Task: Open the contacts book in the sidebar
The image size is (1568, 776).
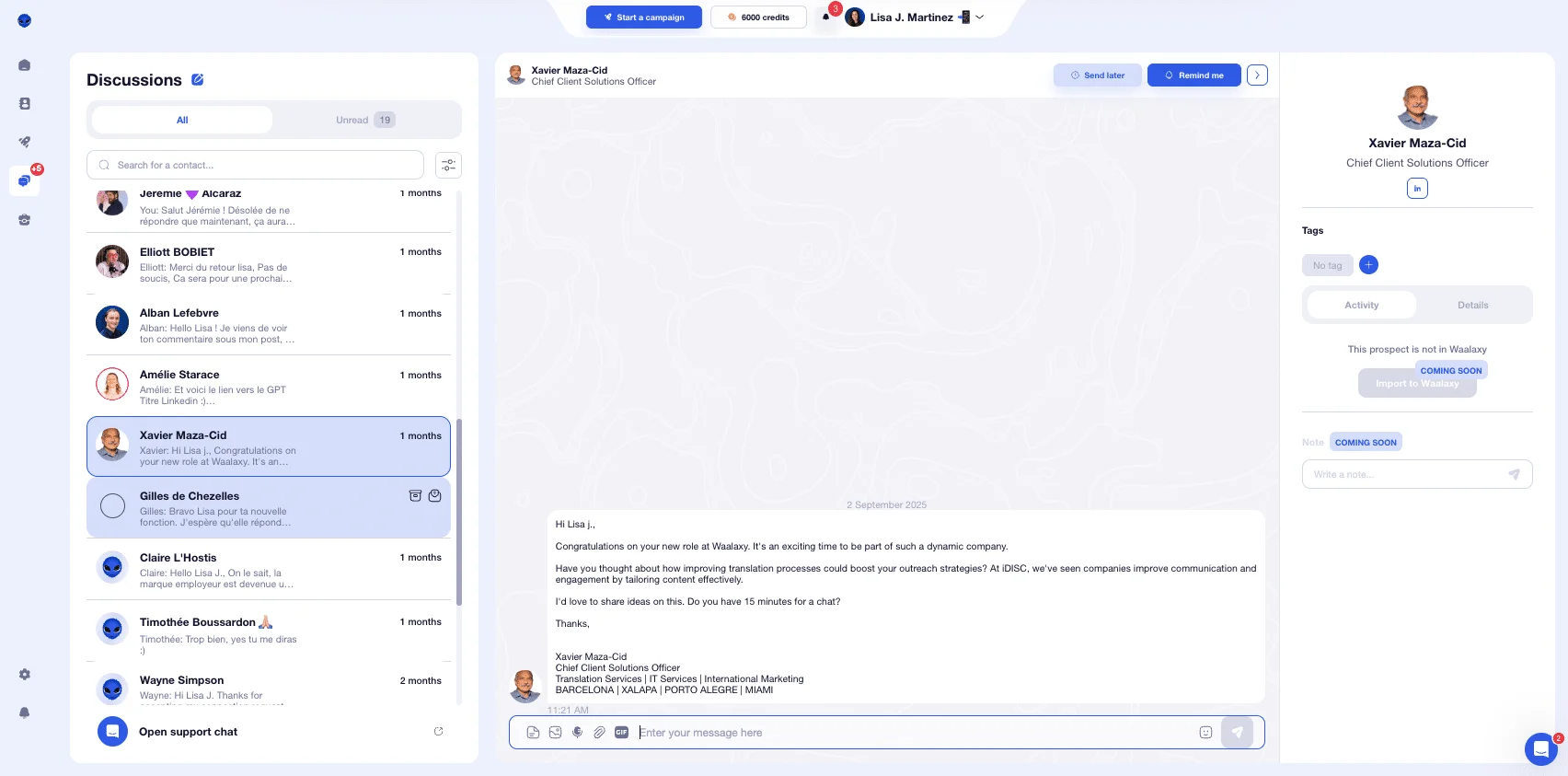Action: 25,104
